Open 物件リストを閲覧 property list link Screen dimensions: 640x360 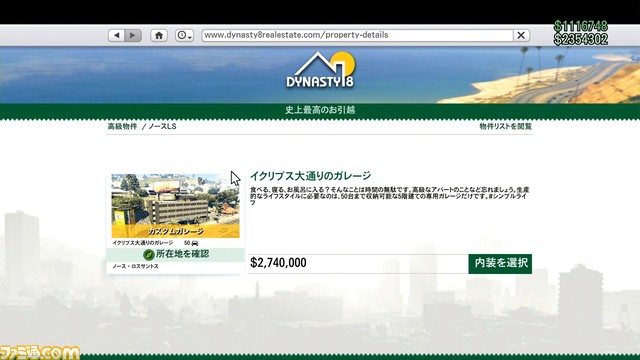coord(505,126)
